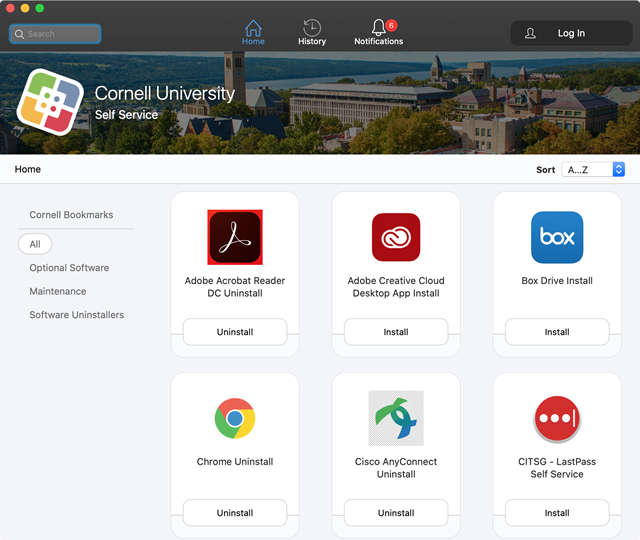Select the All category filter
Image resolution: width=640 pixels, height=540 pixels.
tap(35, 244)
